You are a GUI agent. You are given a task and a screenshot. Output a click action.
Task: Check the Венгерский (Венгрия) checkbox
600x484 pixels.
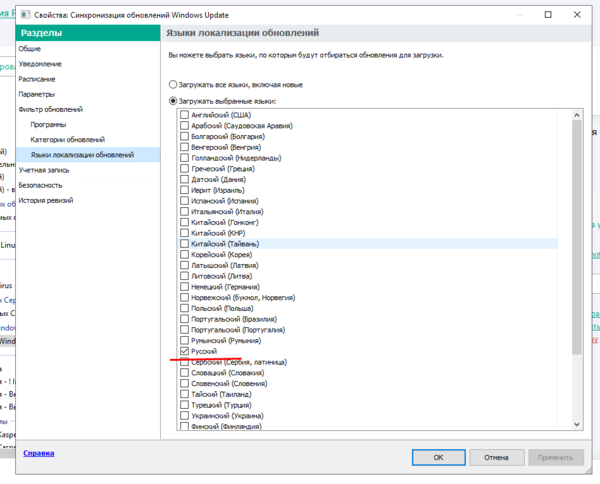184,147
